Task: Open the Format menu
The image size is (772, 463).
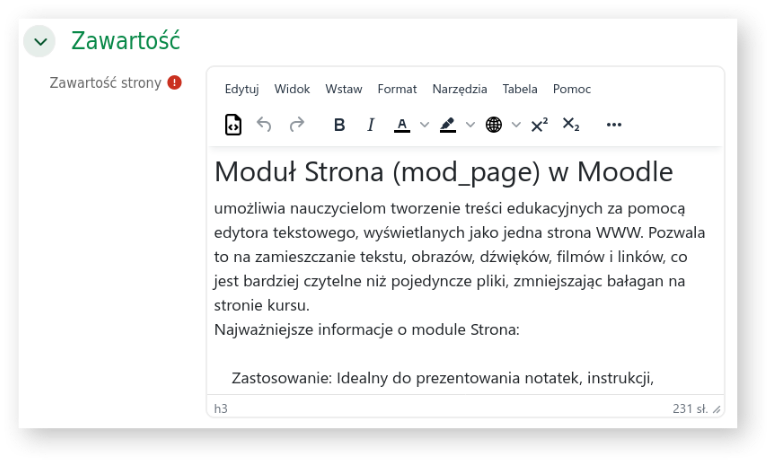Action: [397, 89]
